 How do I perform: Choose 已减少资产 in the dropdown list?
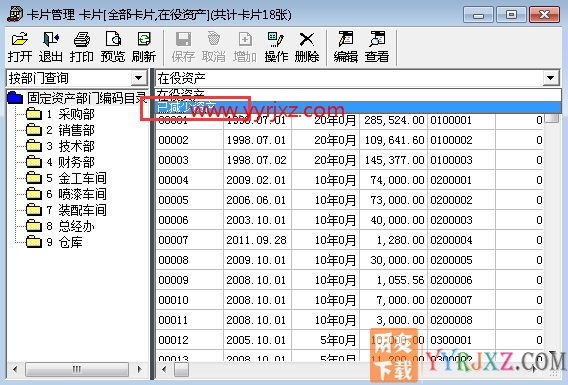point(358,107)
